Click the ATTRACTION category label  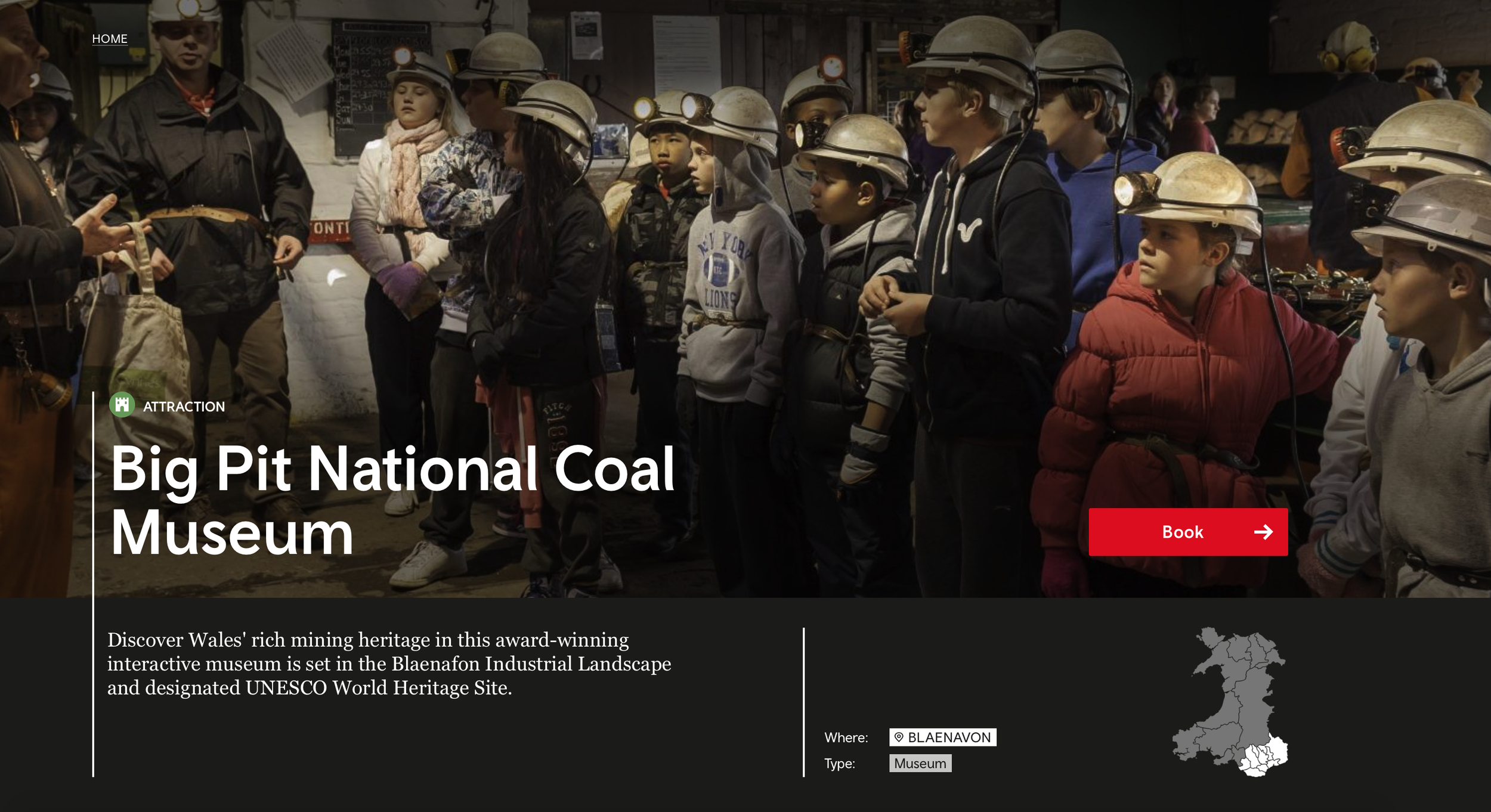[x=184, y=407]
